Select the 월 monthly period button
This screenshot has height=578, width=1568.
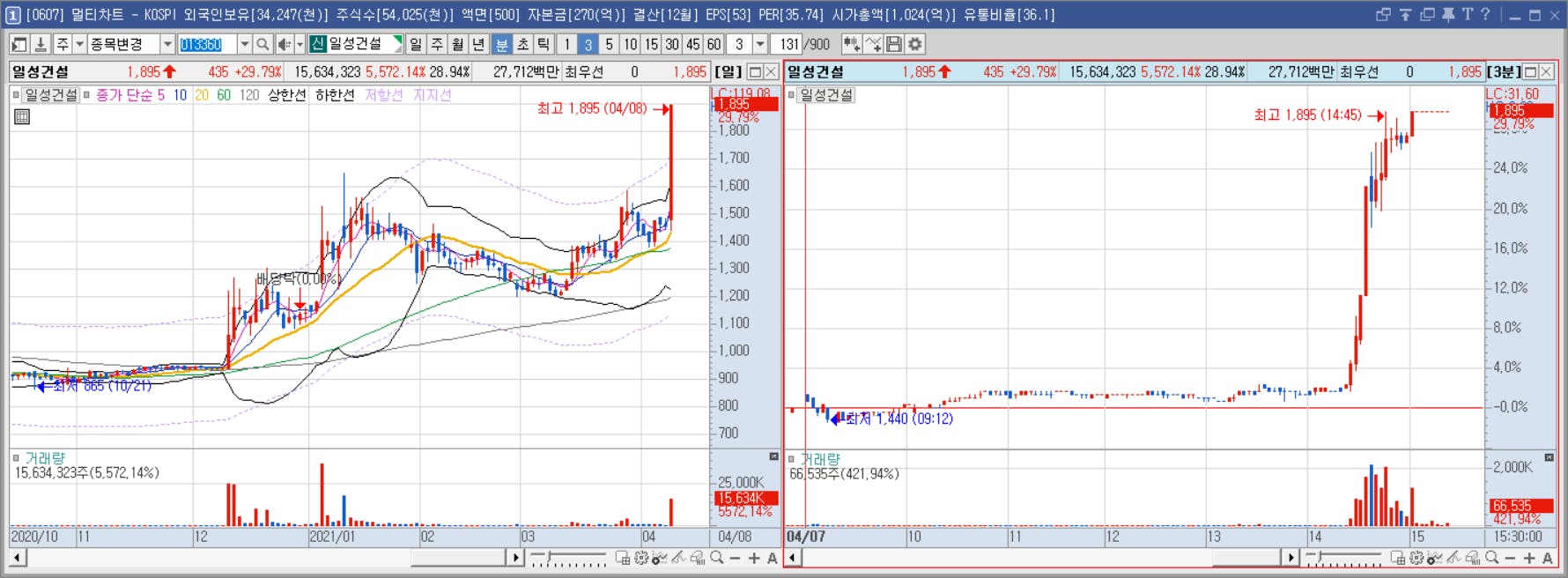coord(458,44)
